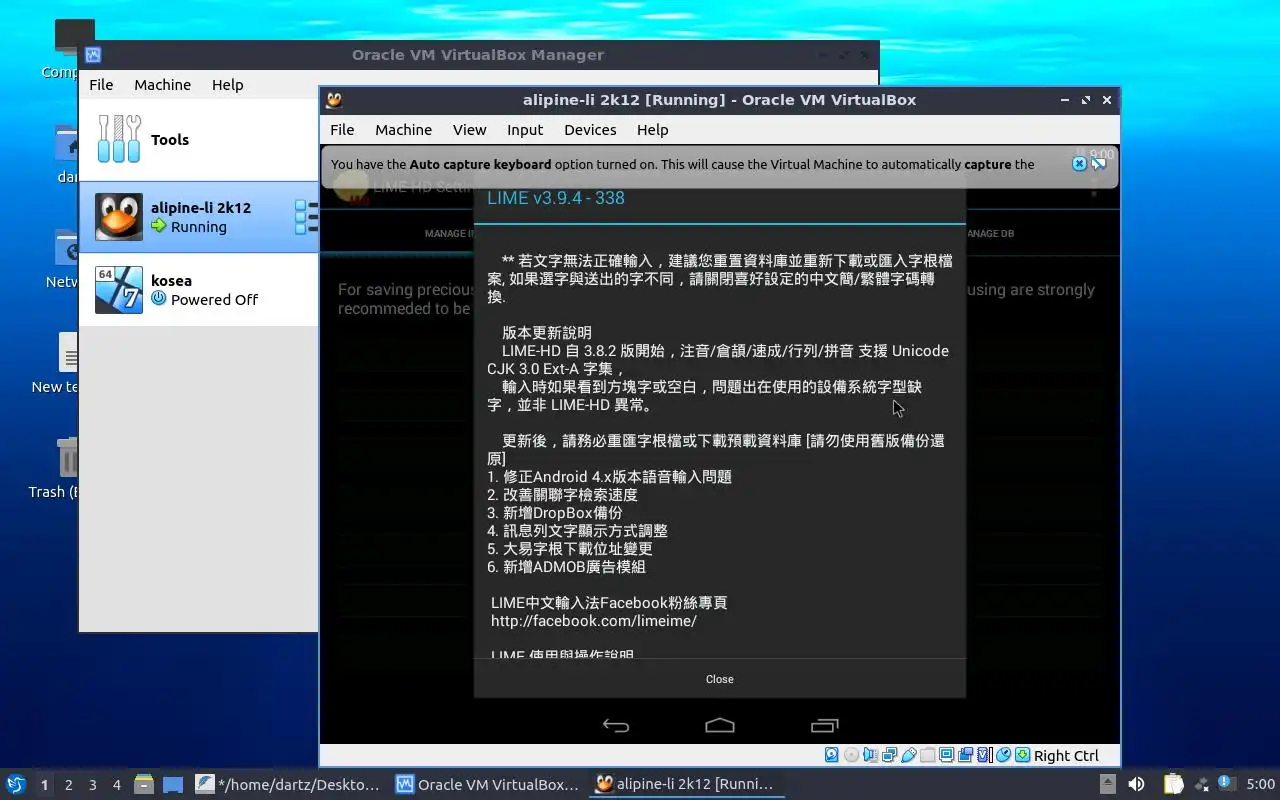Open Machine menu in running VM window

pos(403,130)
